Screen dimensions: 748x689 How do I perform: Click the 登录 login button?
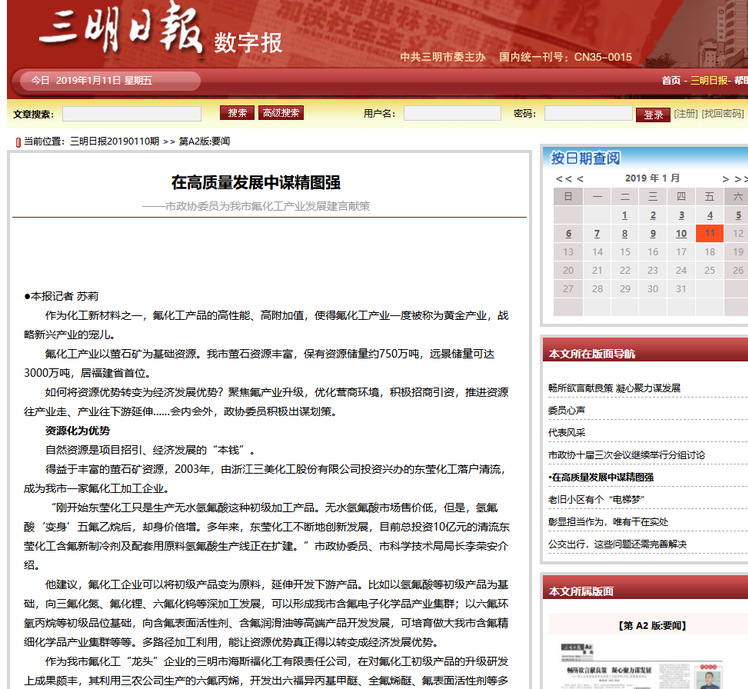[x=653, y=115]
